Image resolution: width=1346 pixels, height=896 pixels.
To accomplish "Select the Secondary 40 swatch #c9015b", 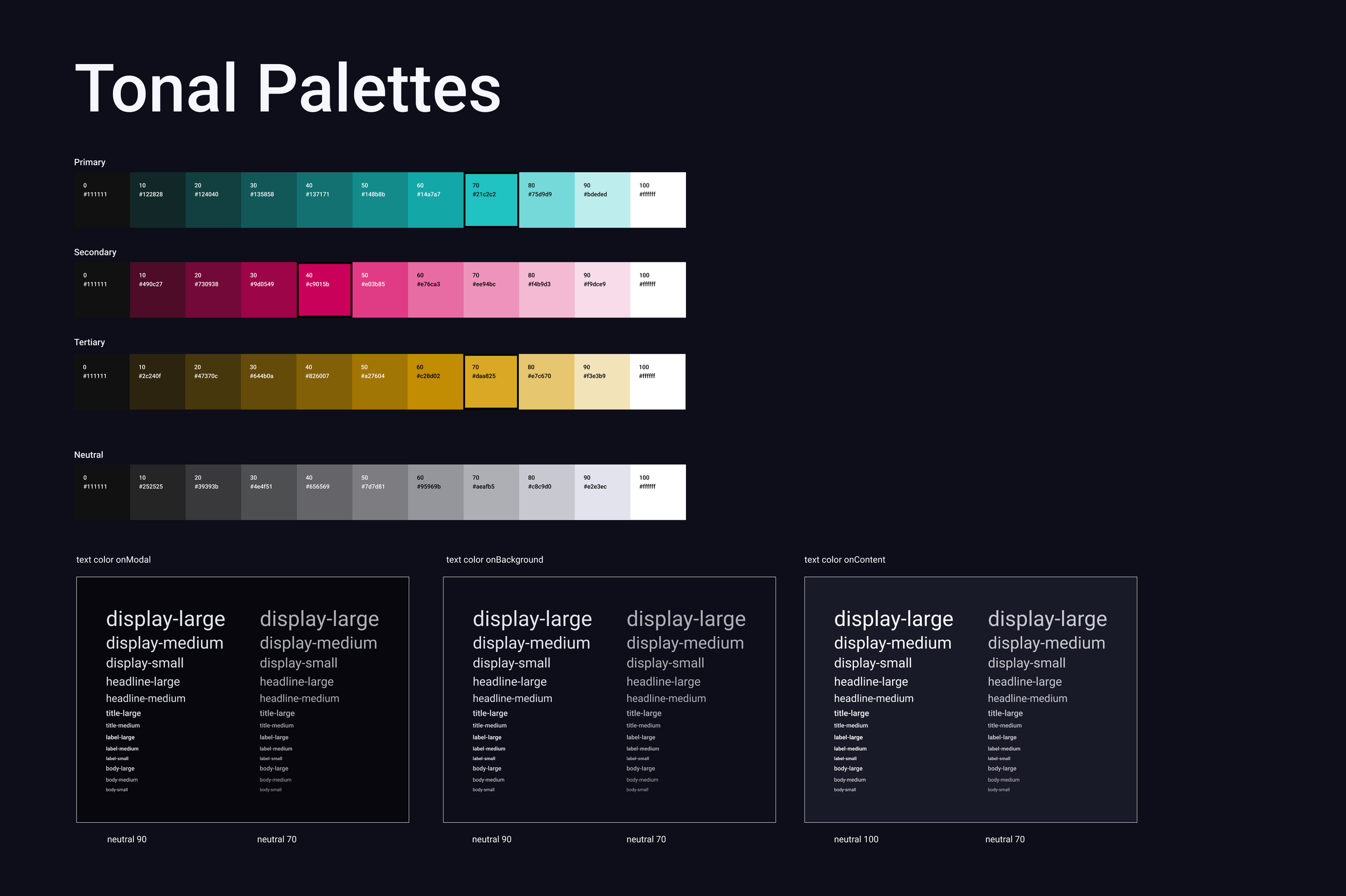I will (x=324, y=289).
